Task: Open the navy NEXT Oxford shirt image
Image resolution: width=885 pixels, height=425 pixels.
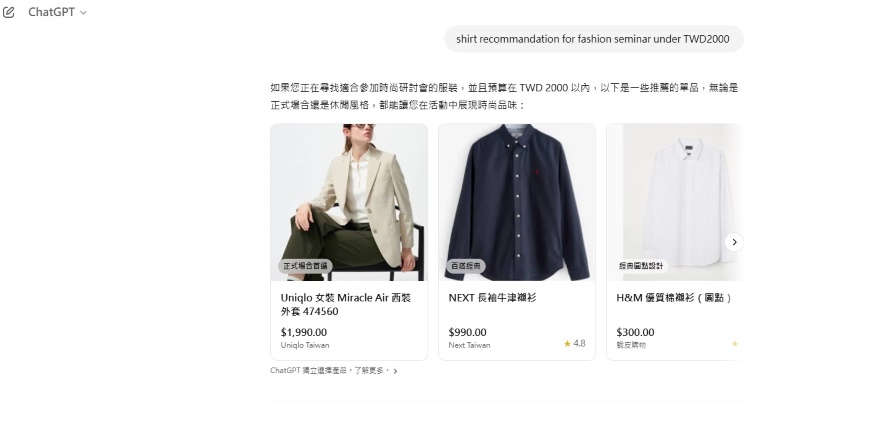Action: (x=517, y=202)
